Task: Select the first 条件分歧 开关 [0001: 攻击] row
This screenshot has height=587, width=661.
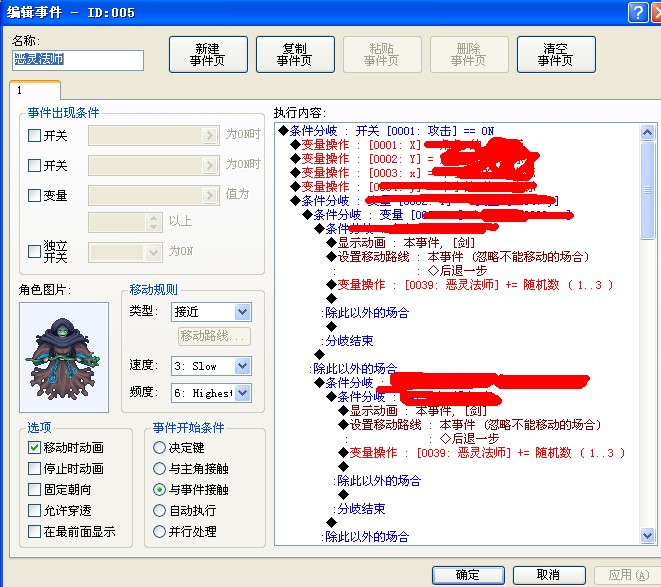Action: coord(386,131)
